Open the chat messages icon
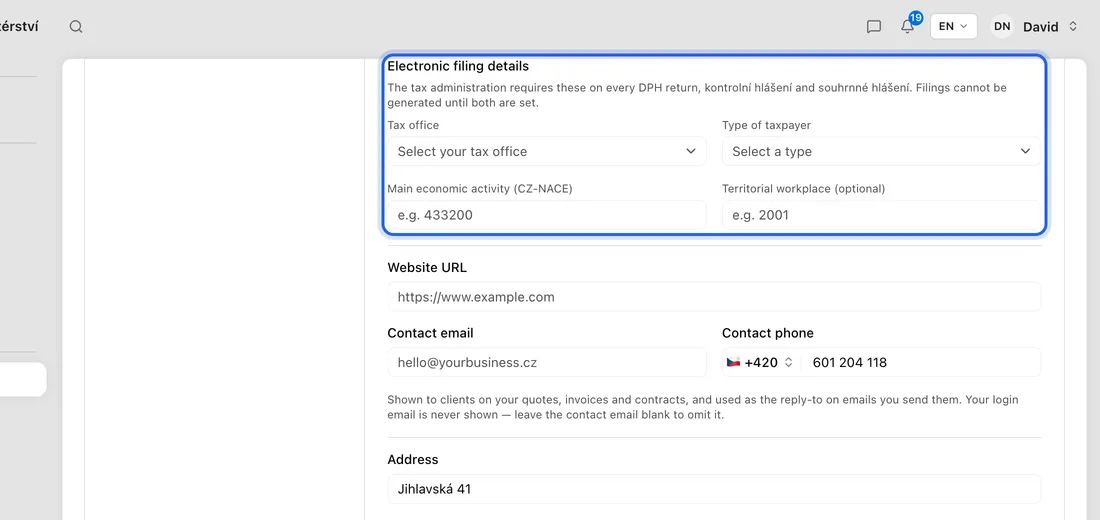1100x520 pixels. click(x=873, y=27)
